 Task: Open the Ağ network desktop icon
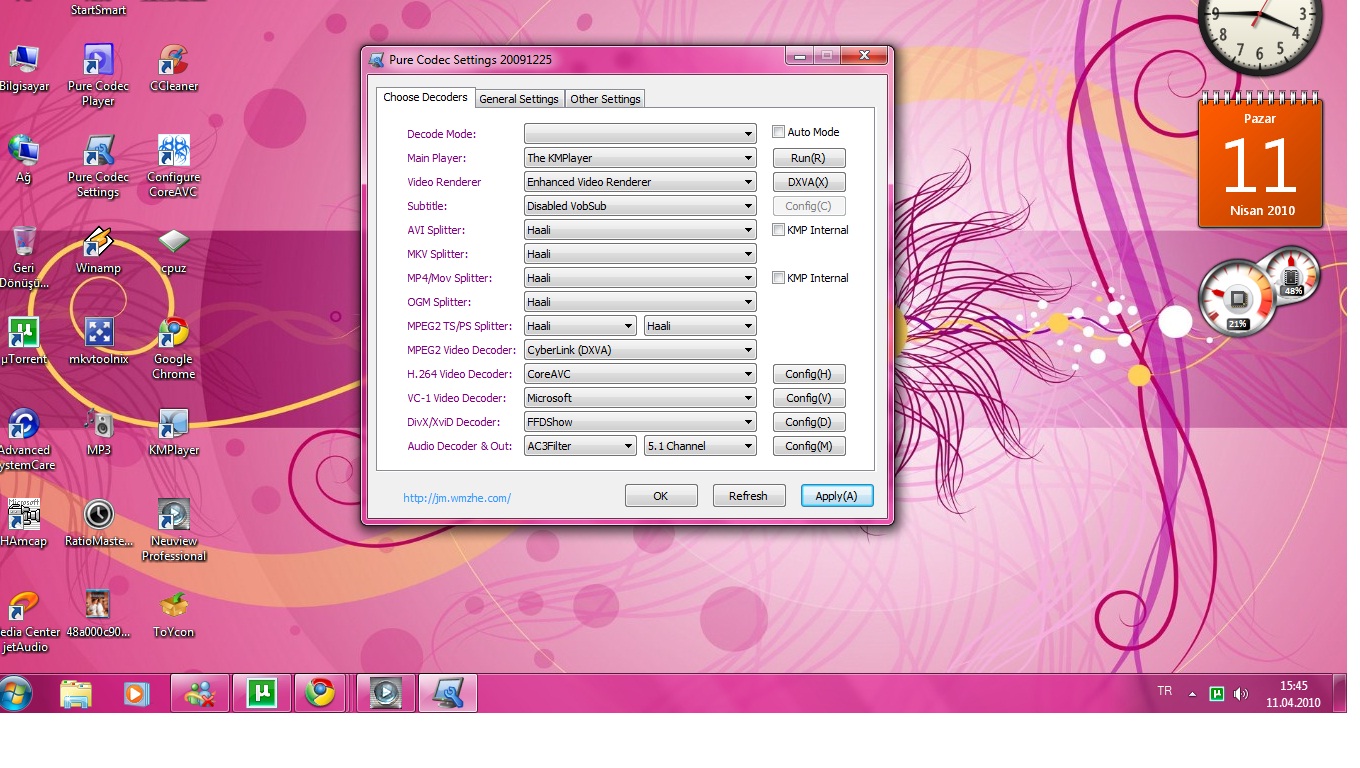24,159
